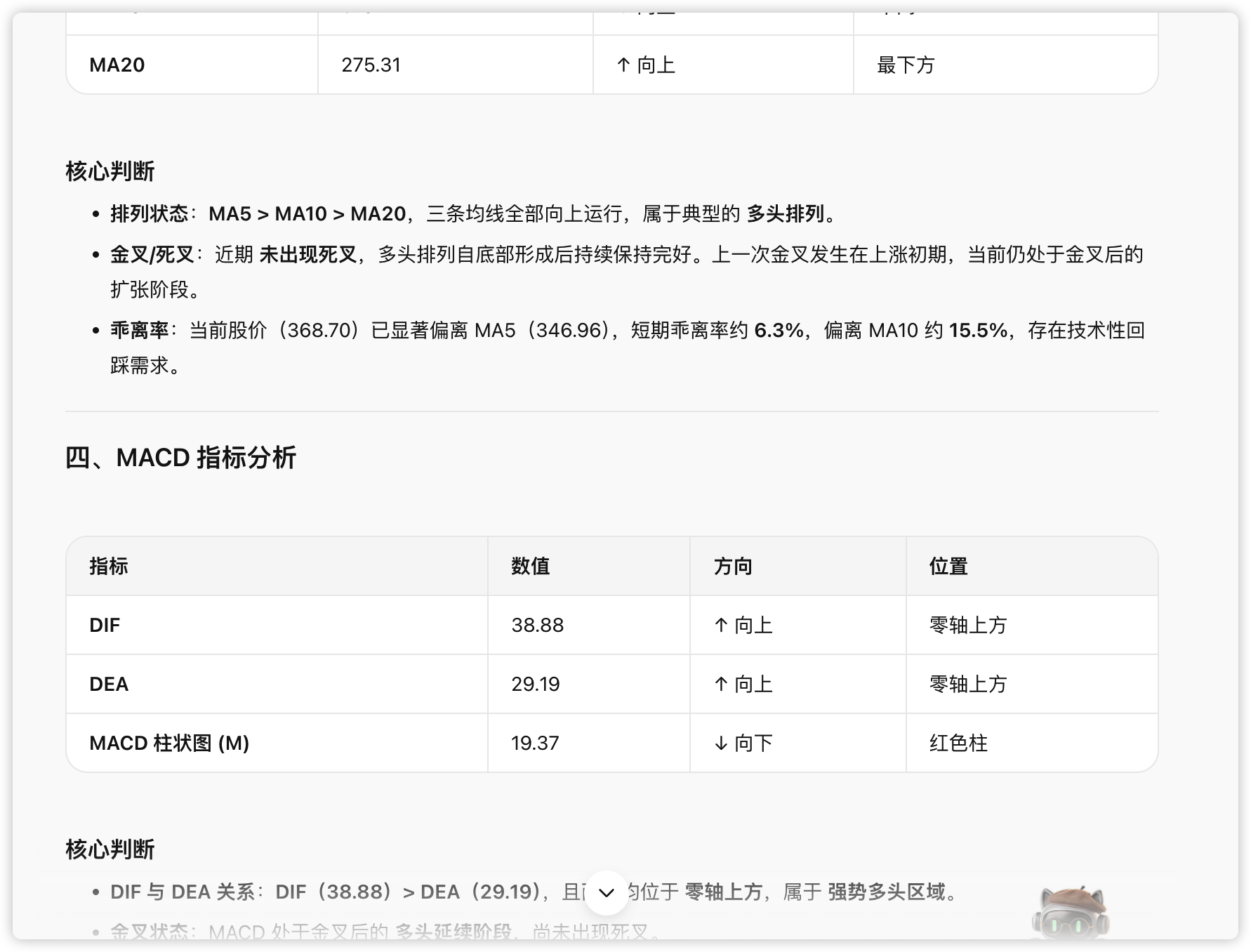The width and height of the screenshot is (1251, 952).
Task: Click the 方向 column header
Action: click(x=733, y=566)
